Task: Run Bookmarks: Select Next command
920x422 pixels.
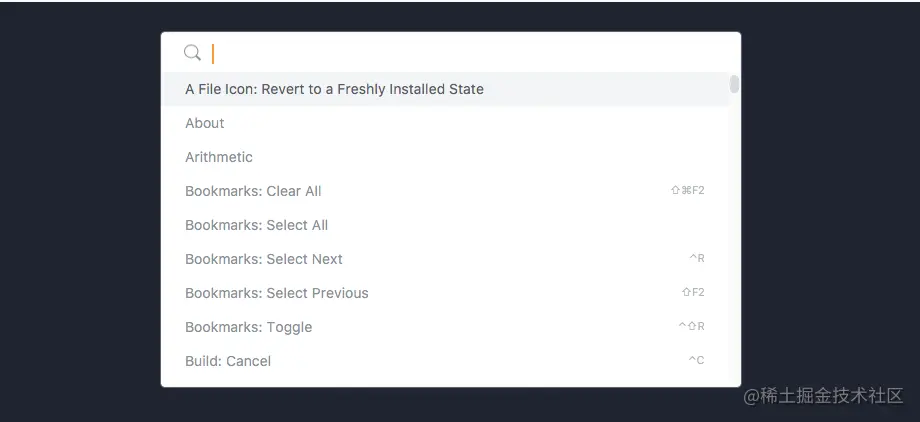Action: click(x=264, y=259)
